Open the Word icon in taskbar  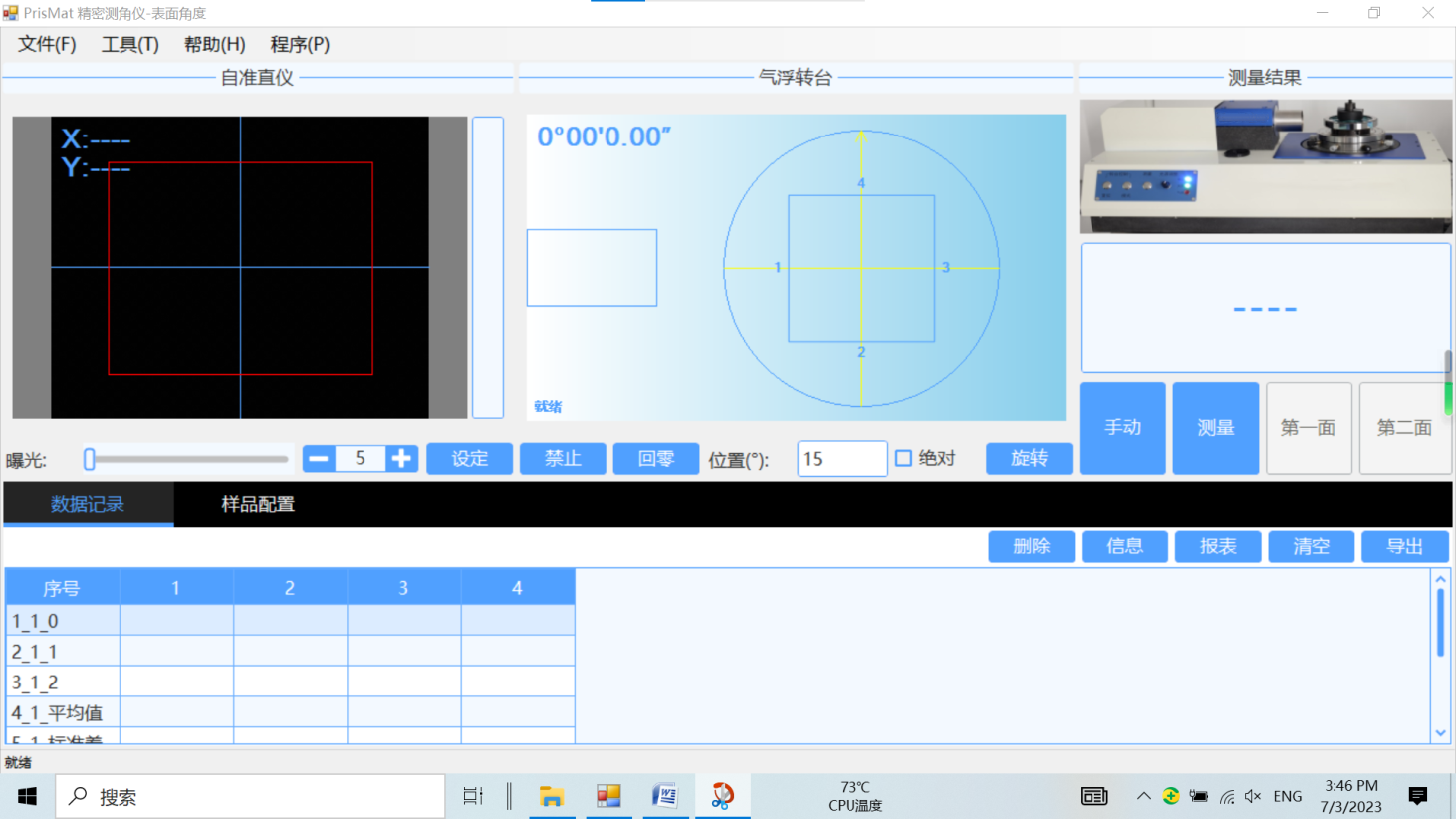click(x=664, y=796)
